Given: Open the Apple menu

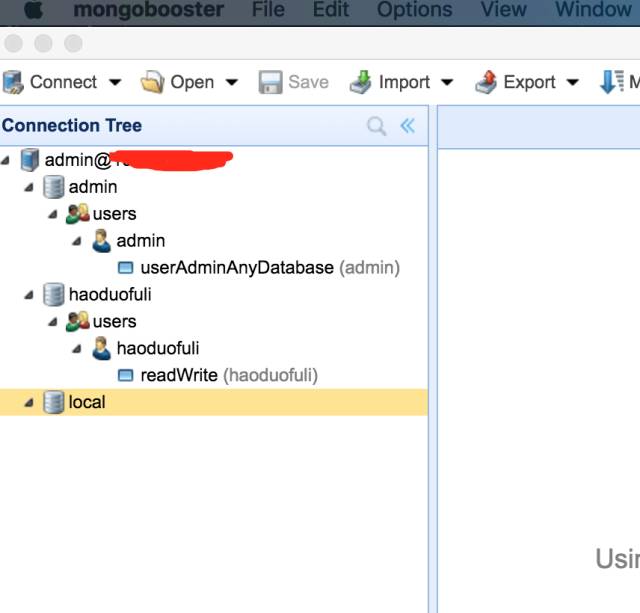Looking at the screenshot, I should point(33,9).
